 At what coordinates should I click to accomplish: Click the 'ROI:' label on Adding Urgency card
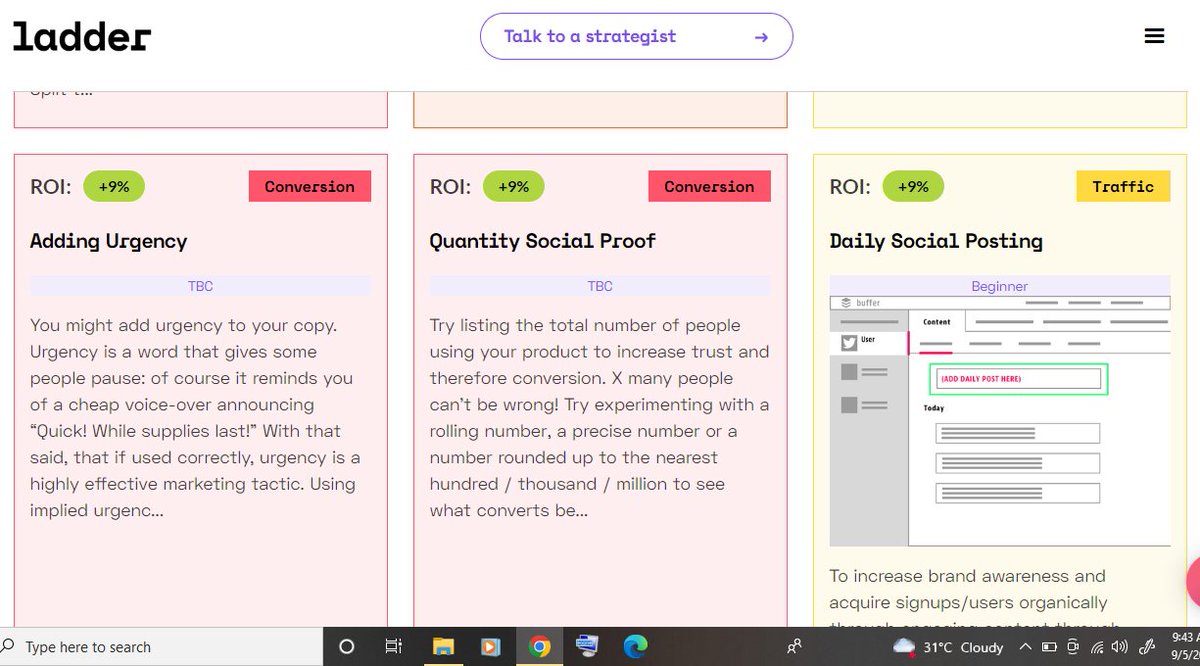(x=51, y=187)
